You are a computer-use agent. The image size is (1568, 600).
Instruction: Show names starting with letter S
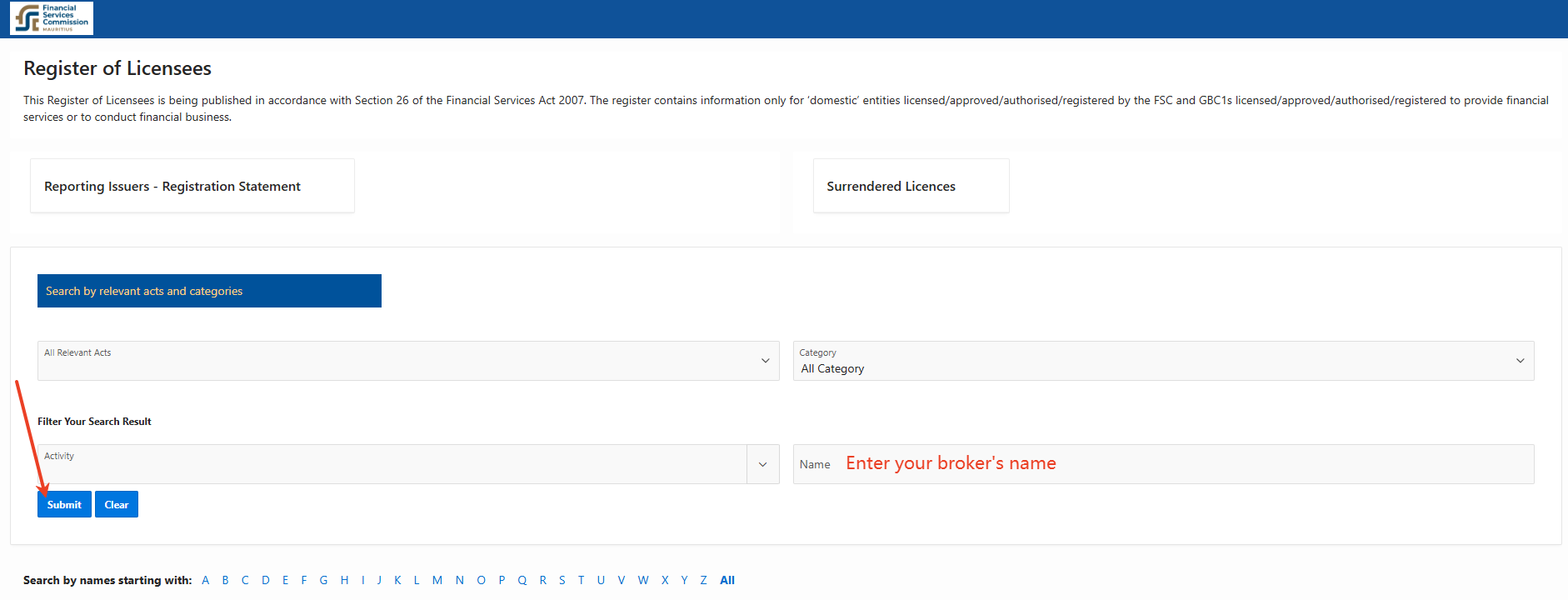pos(562,580)
